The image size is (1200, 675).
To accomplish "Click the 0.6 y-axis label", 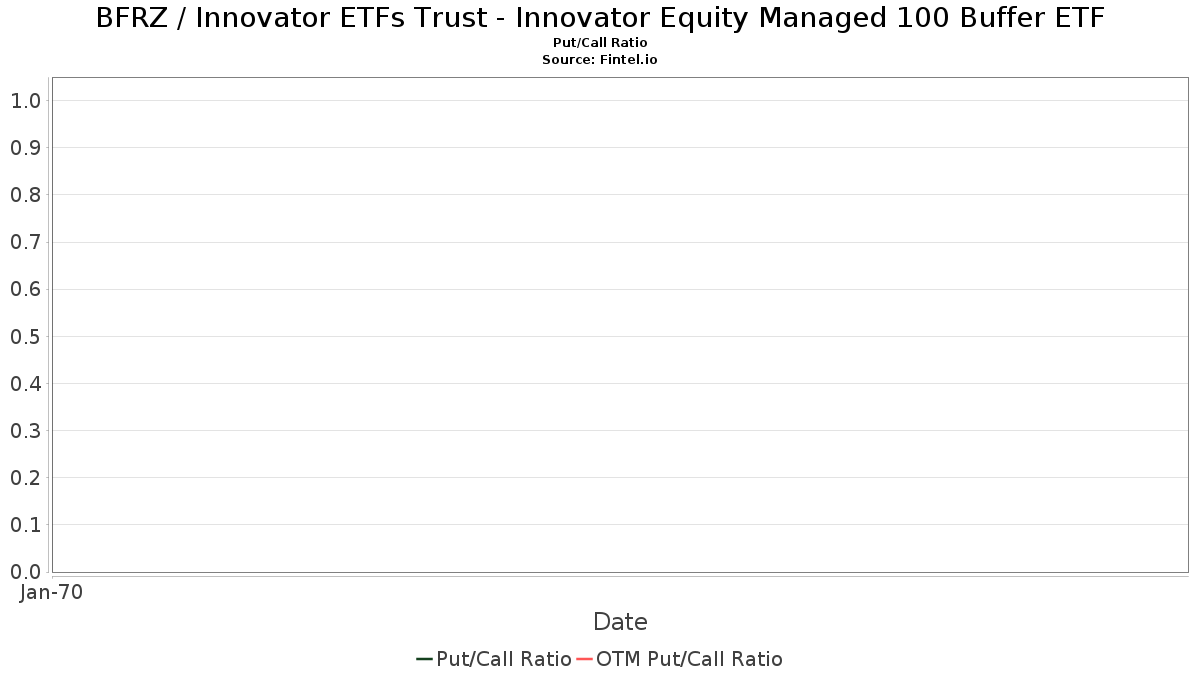I will (25, 290).
